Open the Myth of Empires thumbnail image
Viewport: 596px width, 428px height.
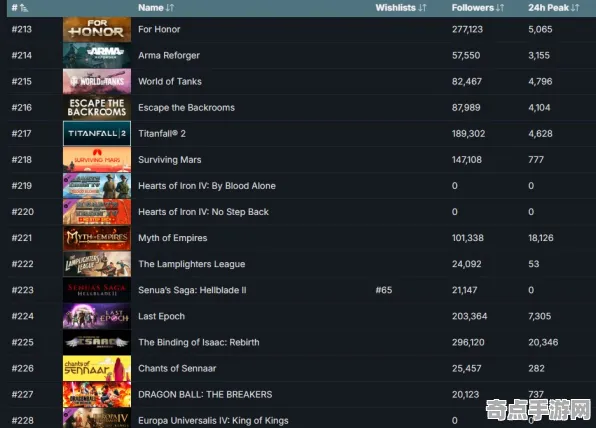(x=97, y=238)
